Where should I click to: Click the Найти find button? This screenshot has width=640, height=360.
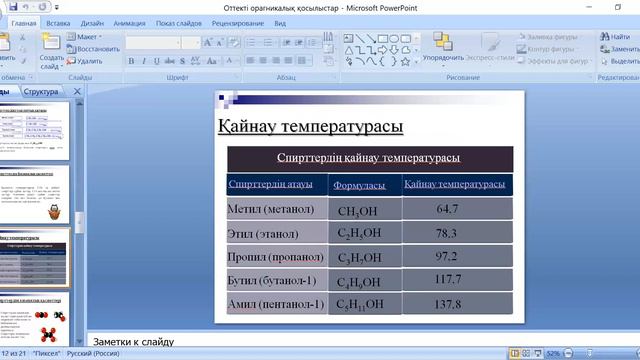pyautogui.click(x=615, y=37)
